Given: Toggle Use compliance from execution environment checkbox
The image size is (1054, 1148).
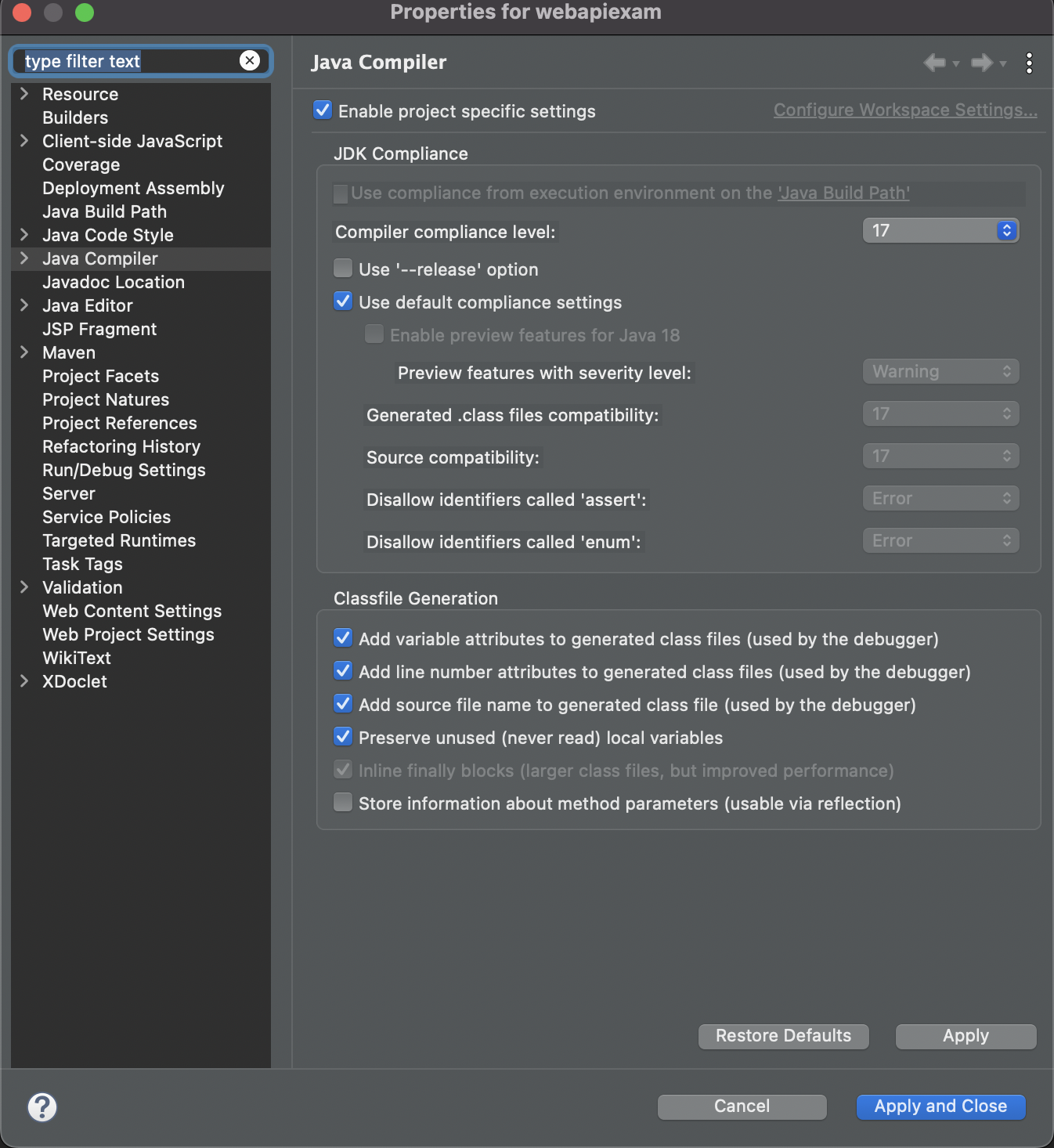Looking at the screenshot, I should [341, 193].
